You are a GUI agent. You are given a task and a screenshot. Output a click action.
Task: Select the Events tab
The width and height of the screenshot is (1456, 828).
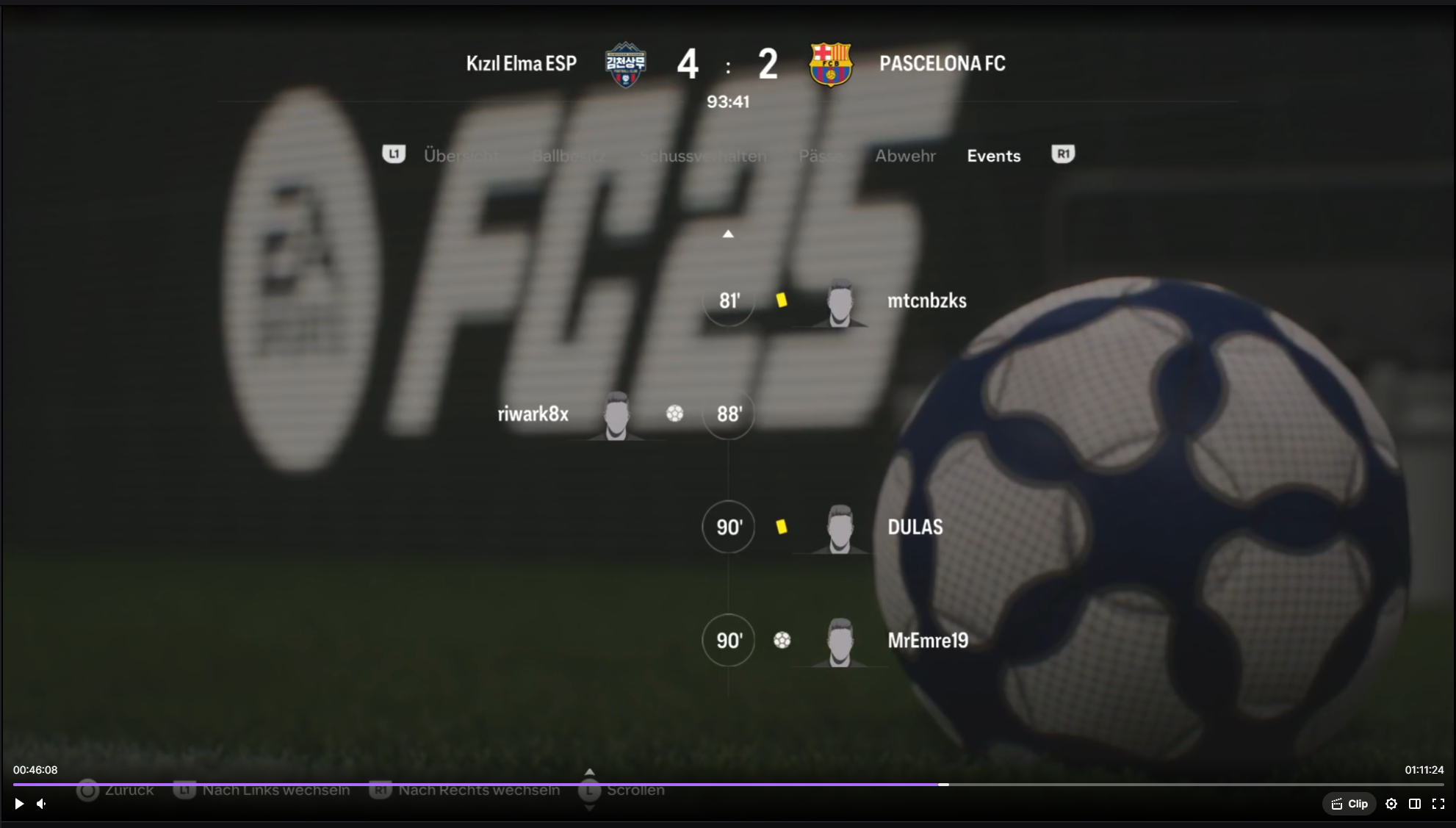[994, 156]
